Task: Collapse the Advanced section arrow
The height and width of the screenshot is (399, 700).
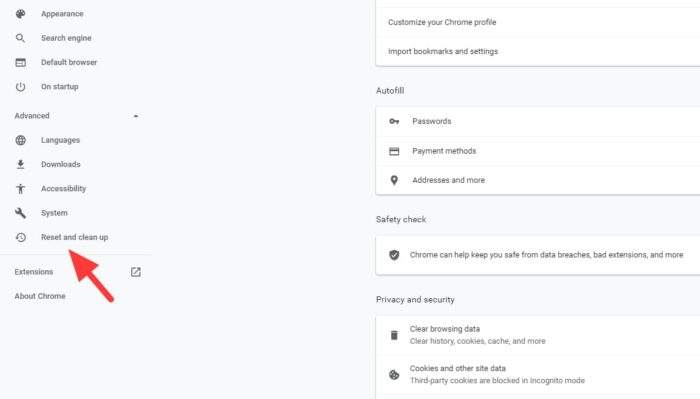Action: [136, 116]
